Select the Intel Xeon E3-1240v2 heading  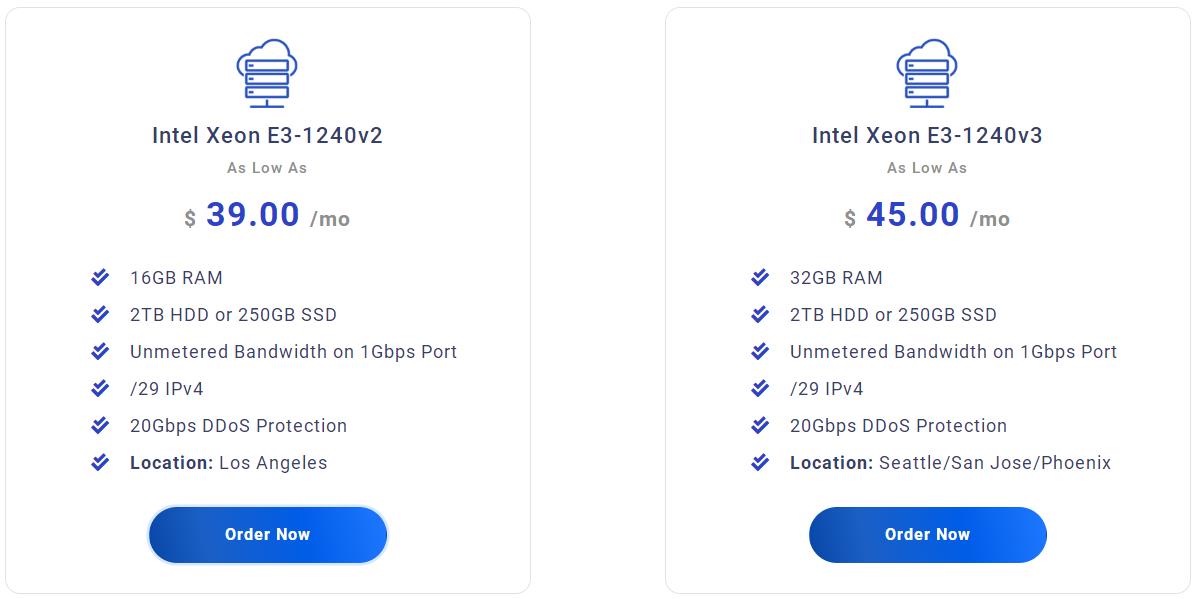click(x=267, y=136)
